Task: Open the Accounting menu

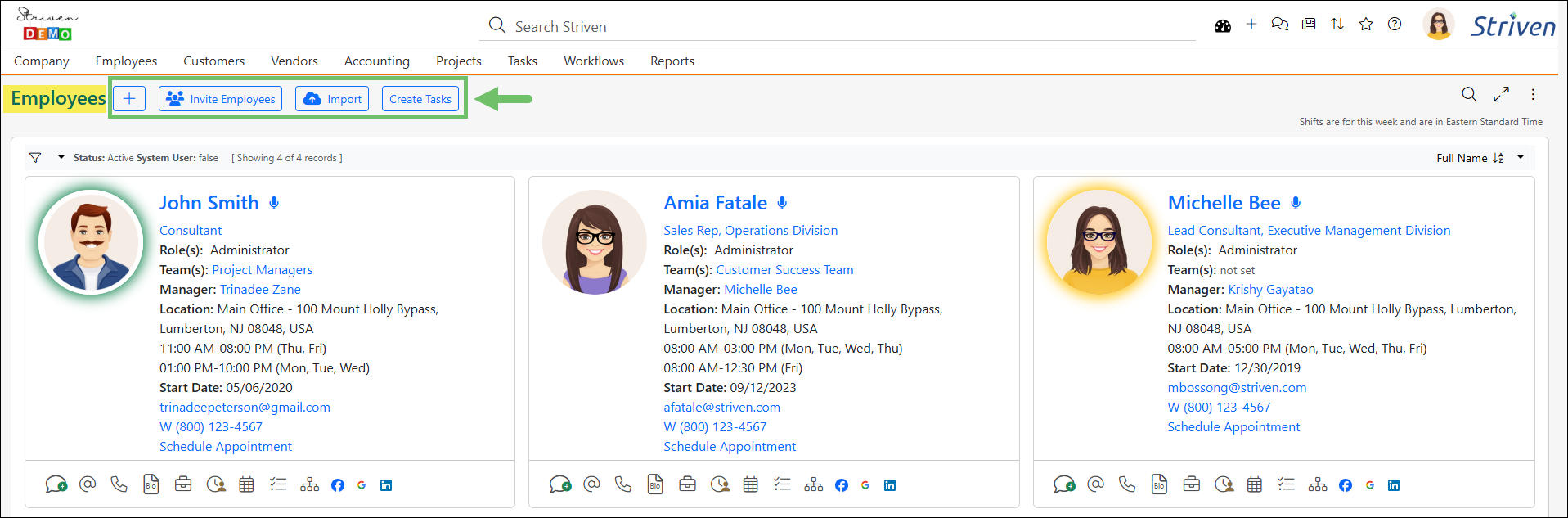Action: [x=377, y=61]
